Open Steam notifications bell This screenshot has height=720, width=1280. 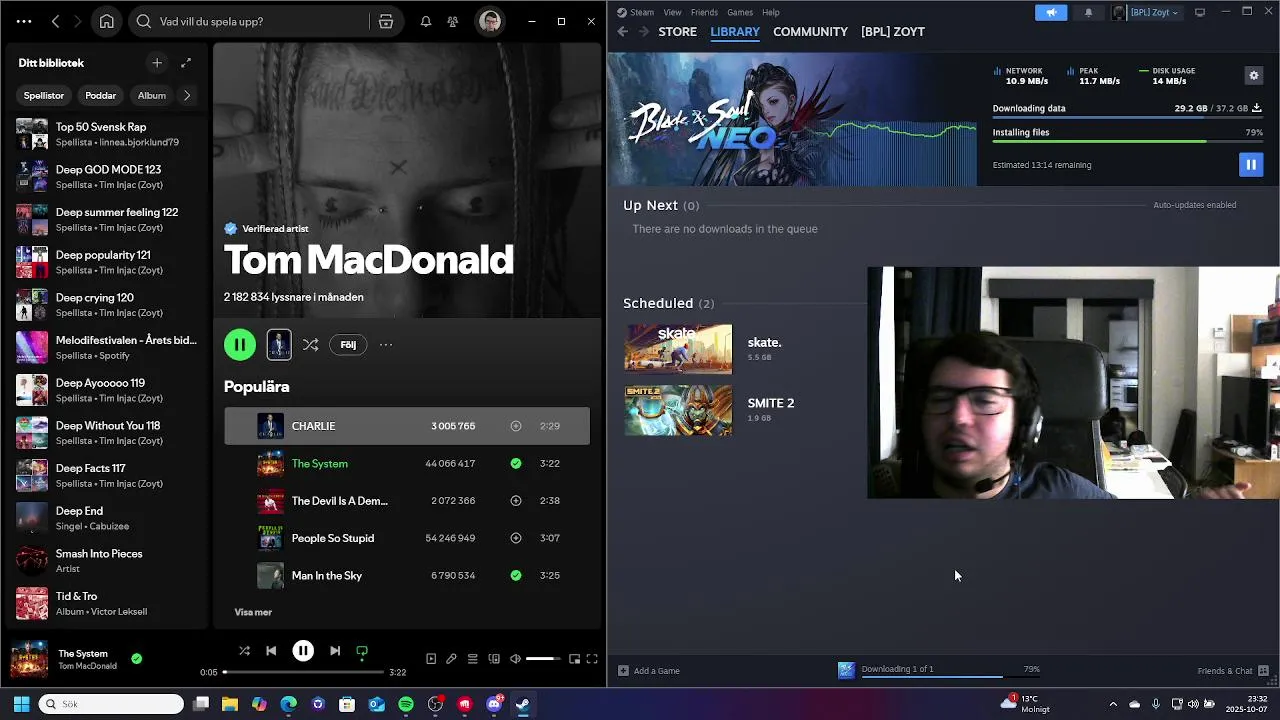point(1089,12)
